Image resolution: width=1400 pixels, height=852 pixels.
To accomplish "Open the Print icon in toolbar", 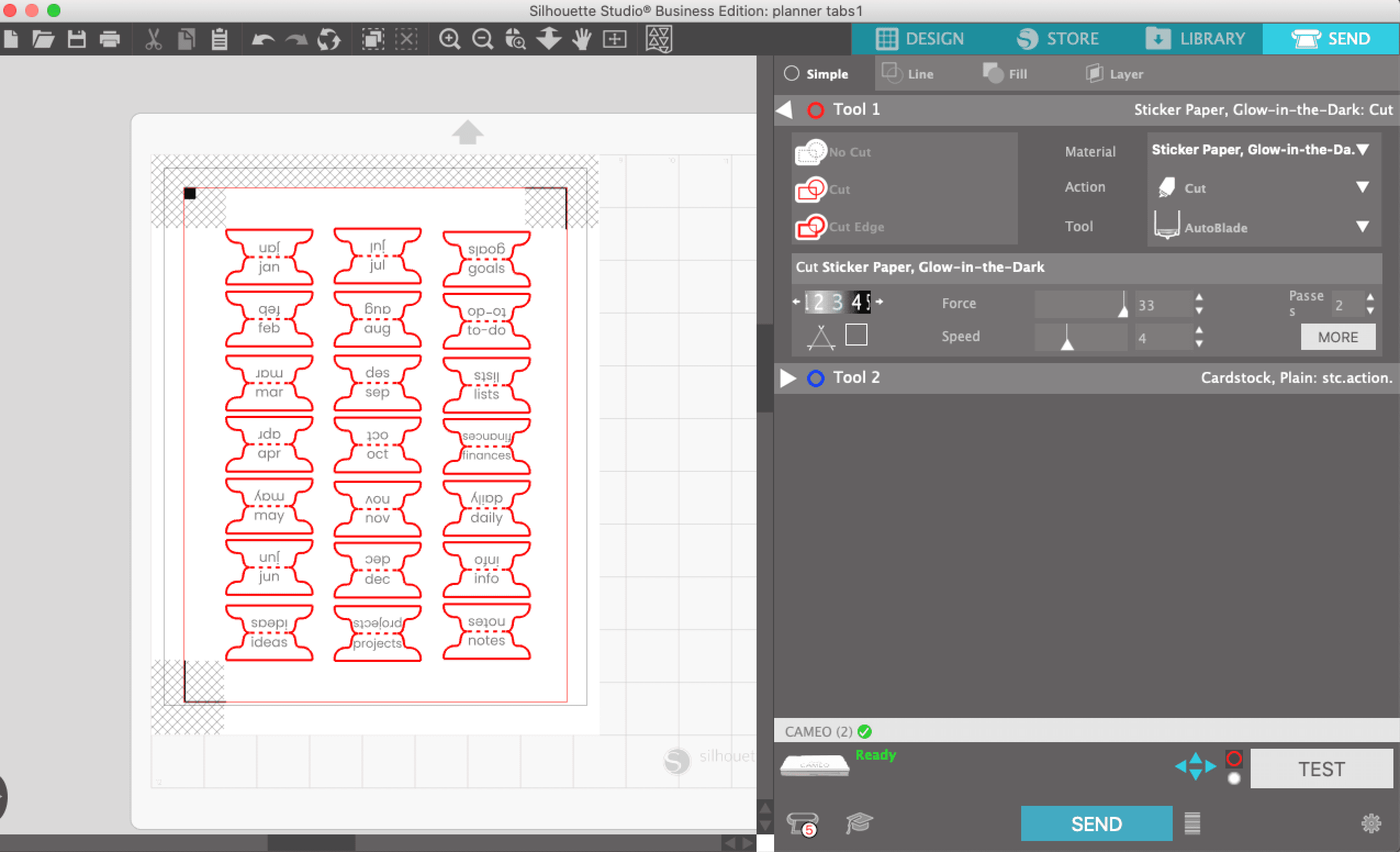I will point(110,39).
